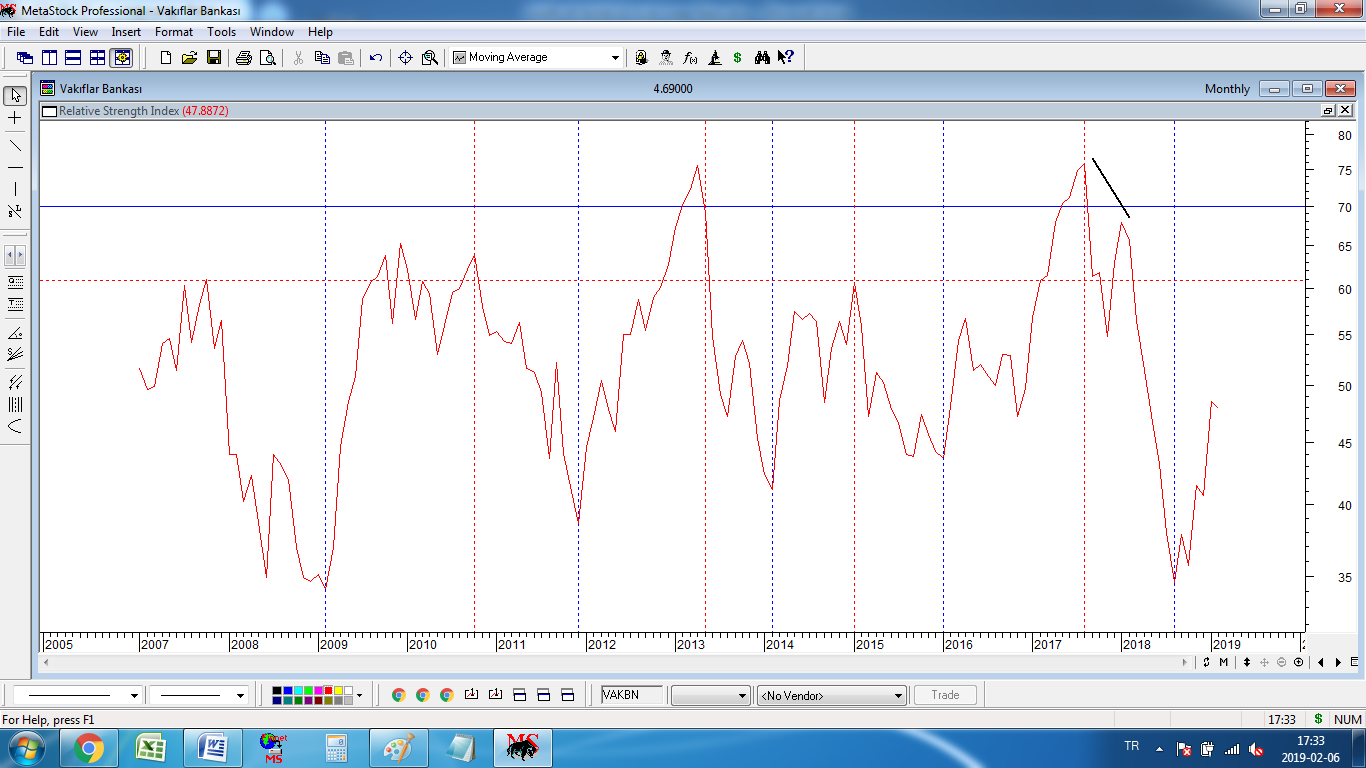Open The Explorer binoculars icon
The height and width of the screenshot is (768, 1366).
coord(762,58)
